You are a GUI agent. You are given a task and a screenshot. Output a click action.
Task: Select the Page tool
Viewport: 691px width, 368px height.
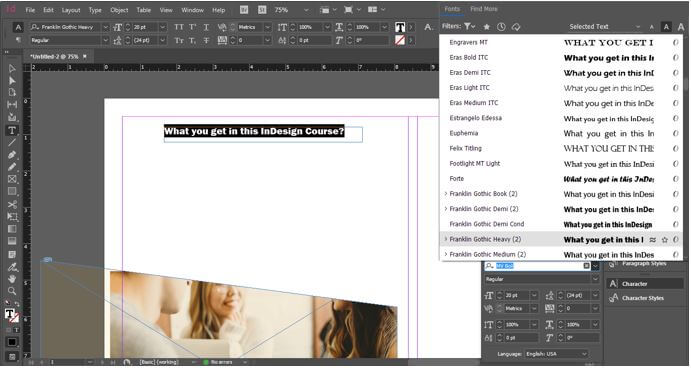[12, 93]
